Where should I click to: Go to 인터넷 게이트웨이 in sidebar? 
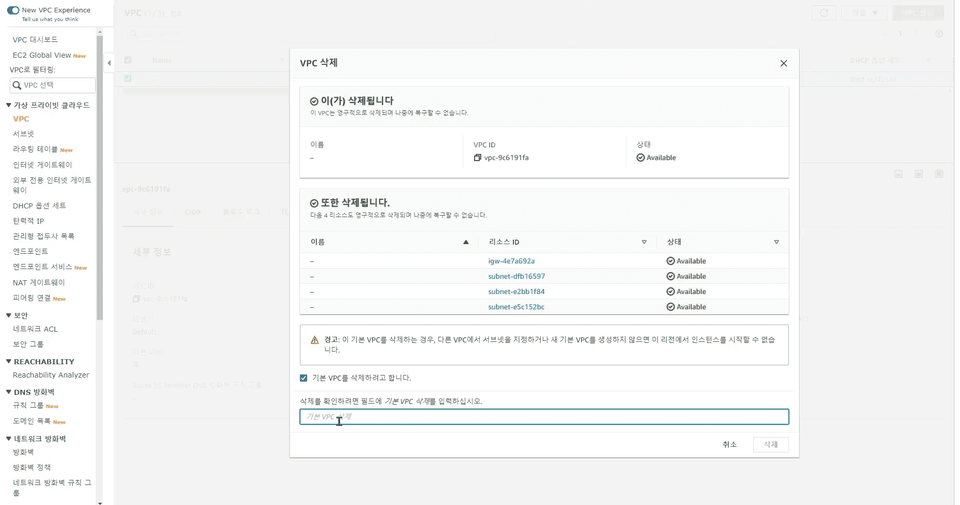click(x=42, y=165)
